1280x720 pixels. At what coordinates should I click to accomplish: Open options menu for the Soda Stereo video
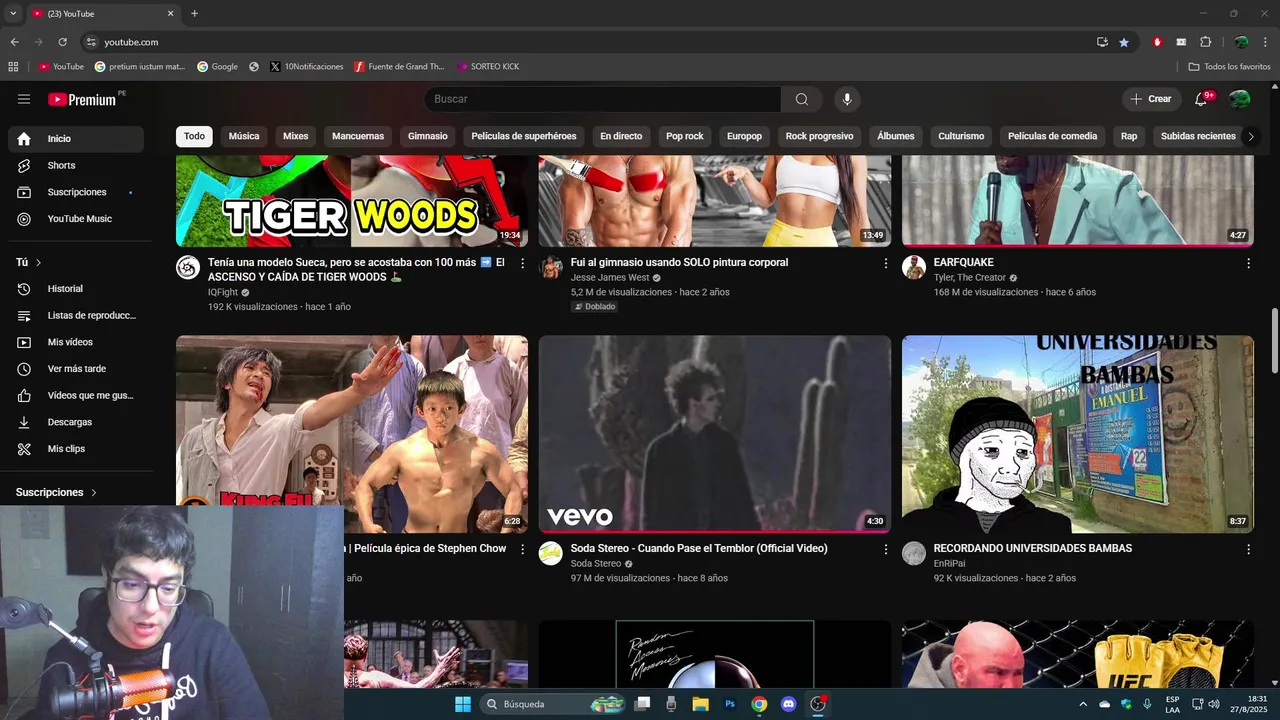click(885, 549)
